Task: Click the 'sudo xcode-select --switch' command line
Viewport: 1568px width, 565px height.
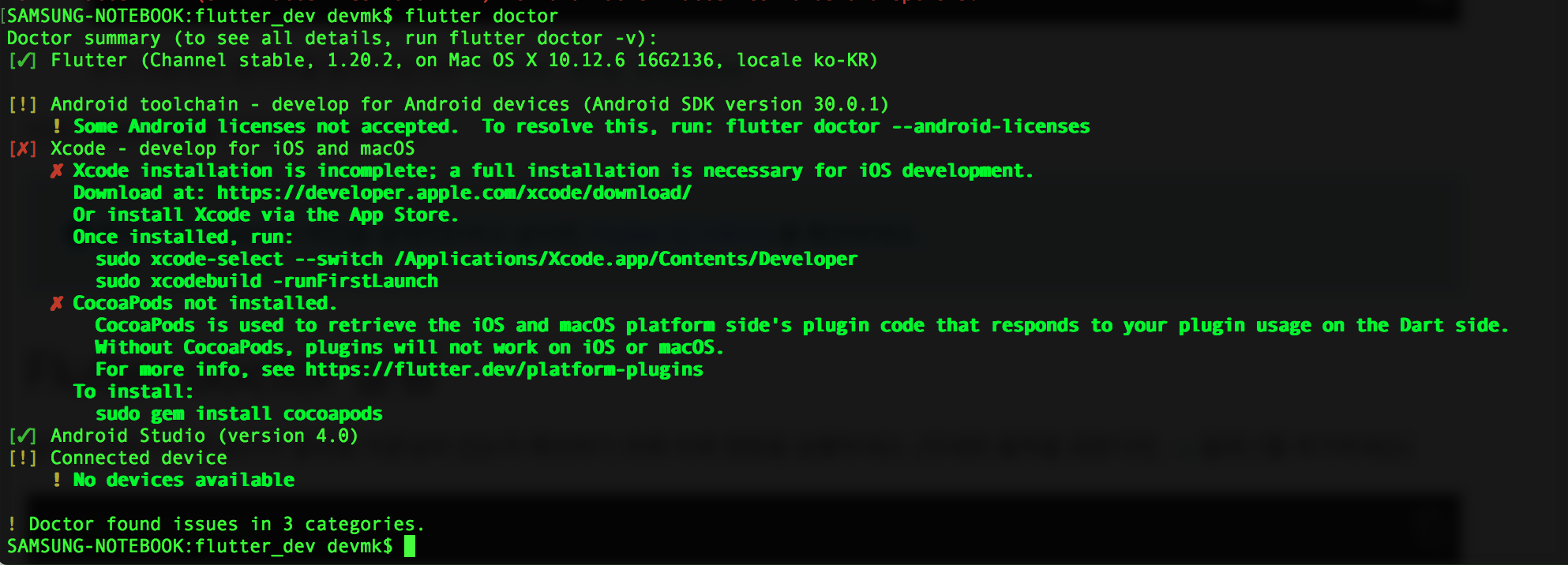Action: click(x=476, y=259)
